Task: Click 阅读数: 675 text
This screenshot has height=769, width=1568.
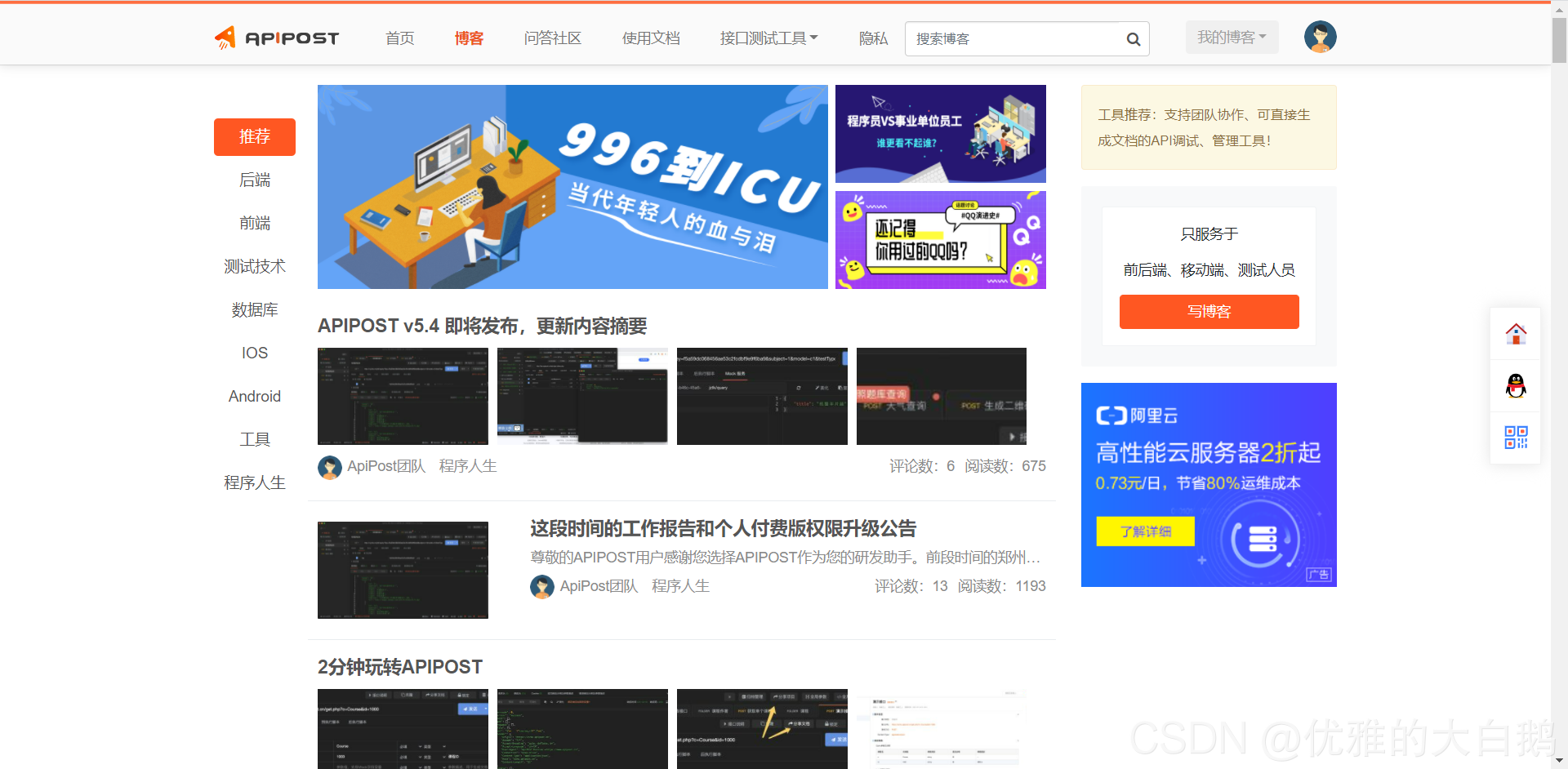Action: [1005, 466]
